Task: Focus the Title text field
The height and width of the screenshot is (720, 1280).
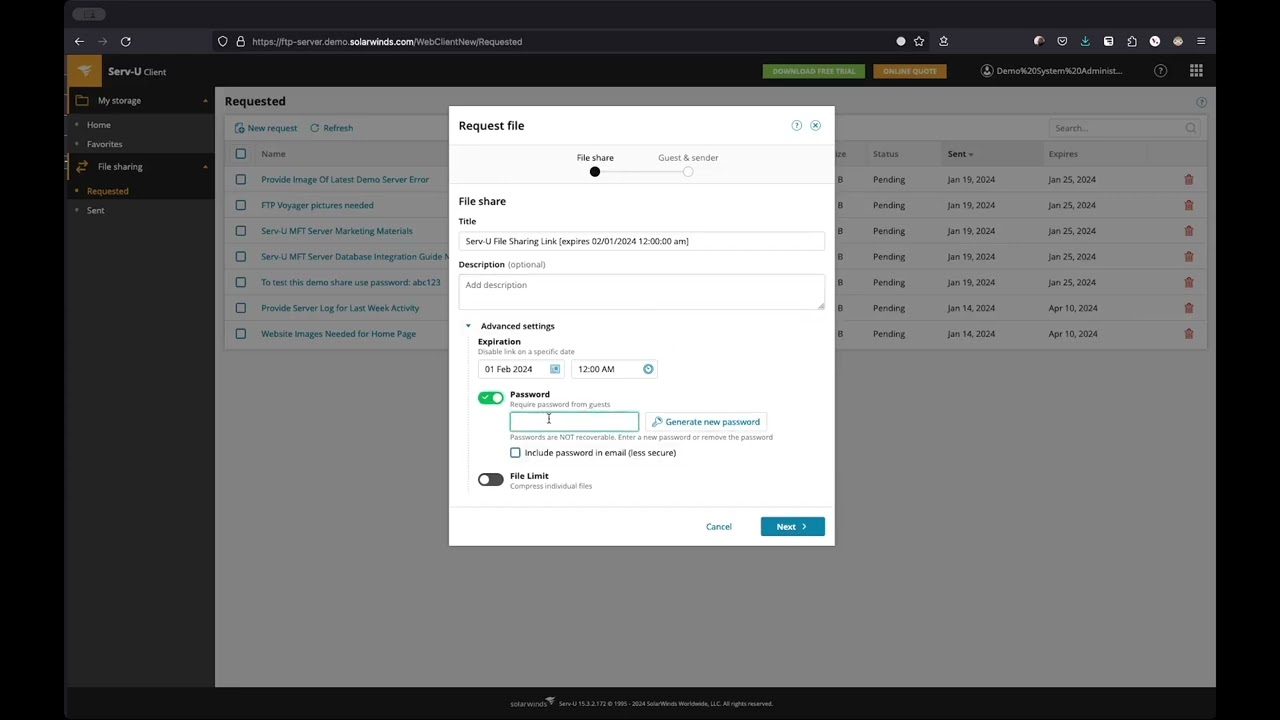Action: pos(641,241)
